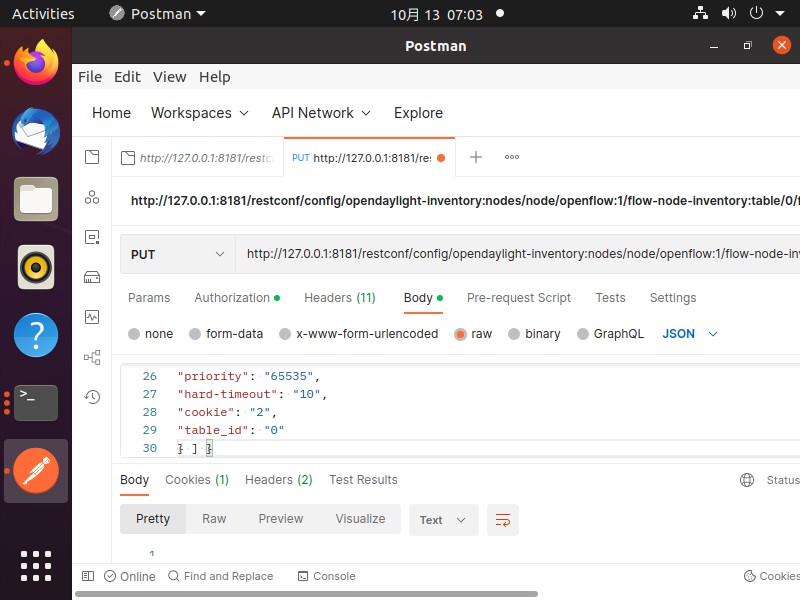800x600 pixels.
Task: Open the JSON body format dropdown
Action: click(690, 334)
